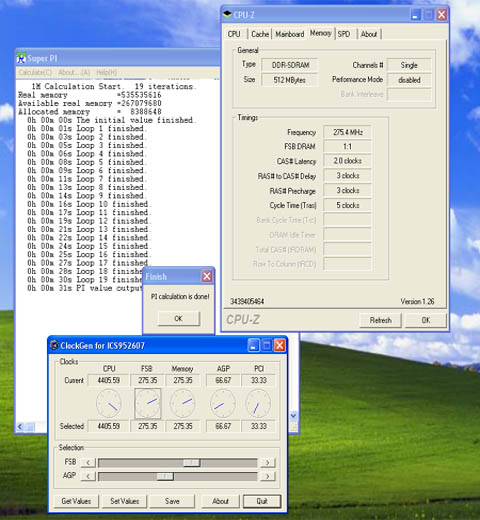Viewport: 480px width, 520px height.
Task: Click the CAS# Latency value 2.0 clocks
Action: click(x=347, y=161)
